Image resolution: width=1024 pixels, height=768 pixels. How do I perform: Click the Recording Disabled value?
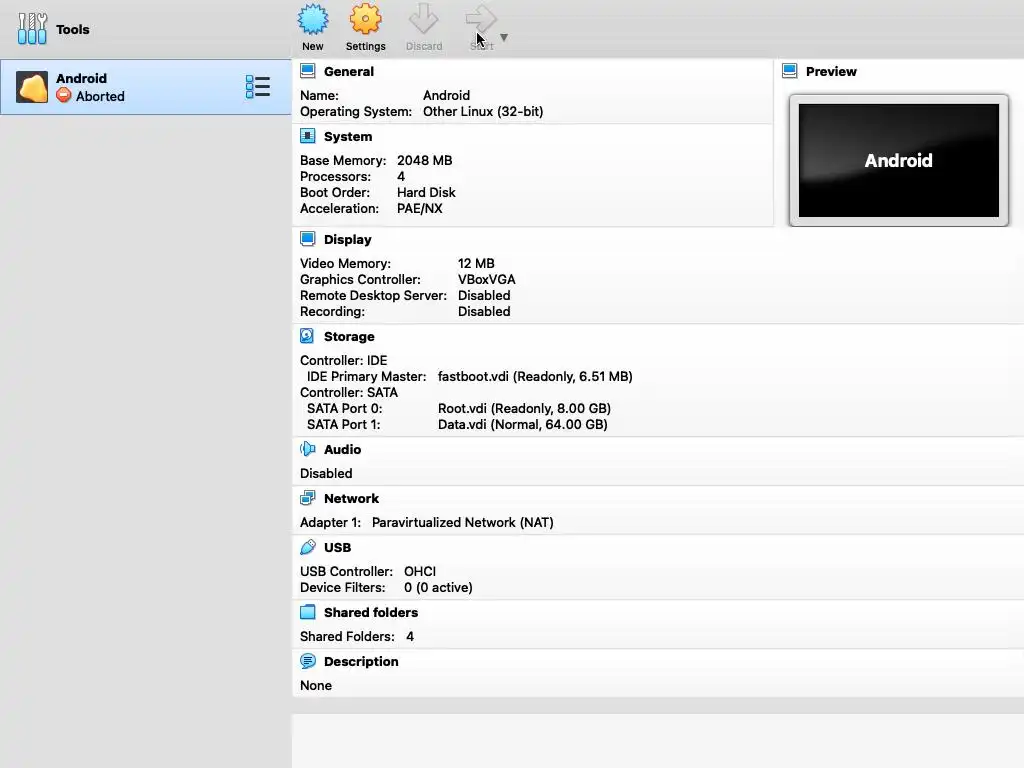484,312
